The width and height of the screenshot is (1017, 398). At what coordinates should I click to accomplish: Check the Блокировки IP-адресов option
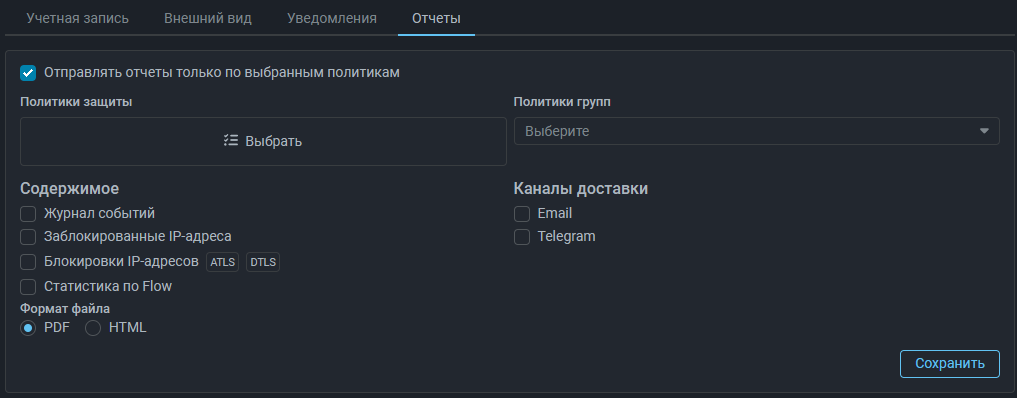(x=28, y=262)
